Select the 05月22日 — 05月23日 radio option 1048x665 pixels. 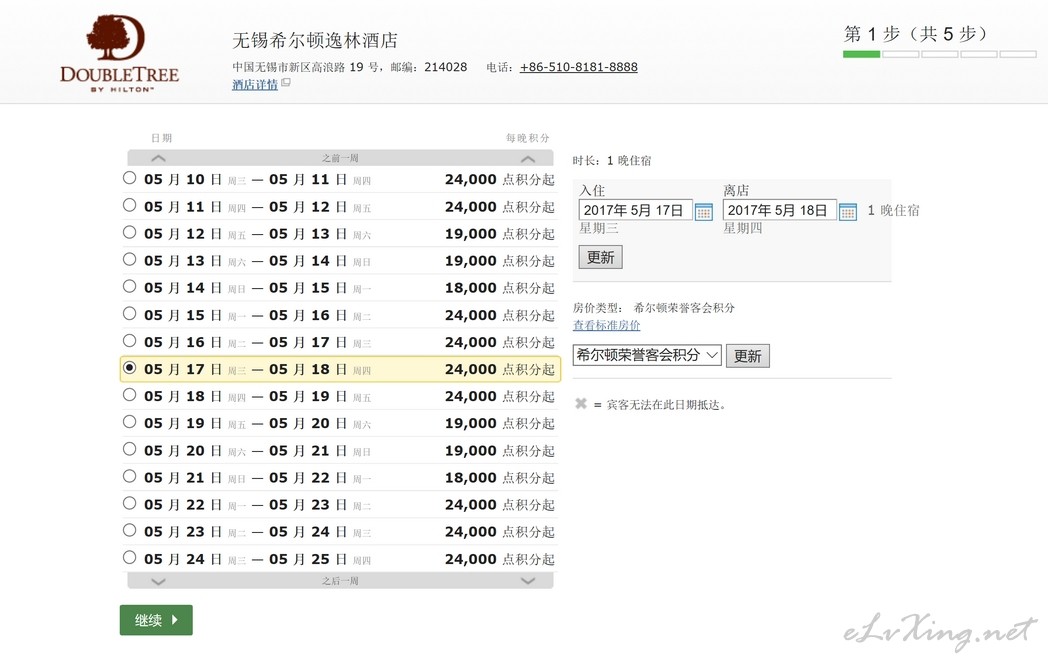(x=130, y=503)
